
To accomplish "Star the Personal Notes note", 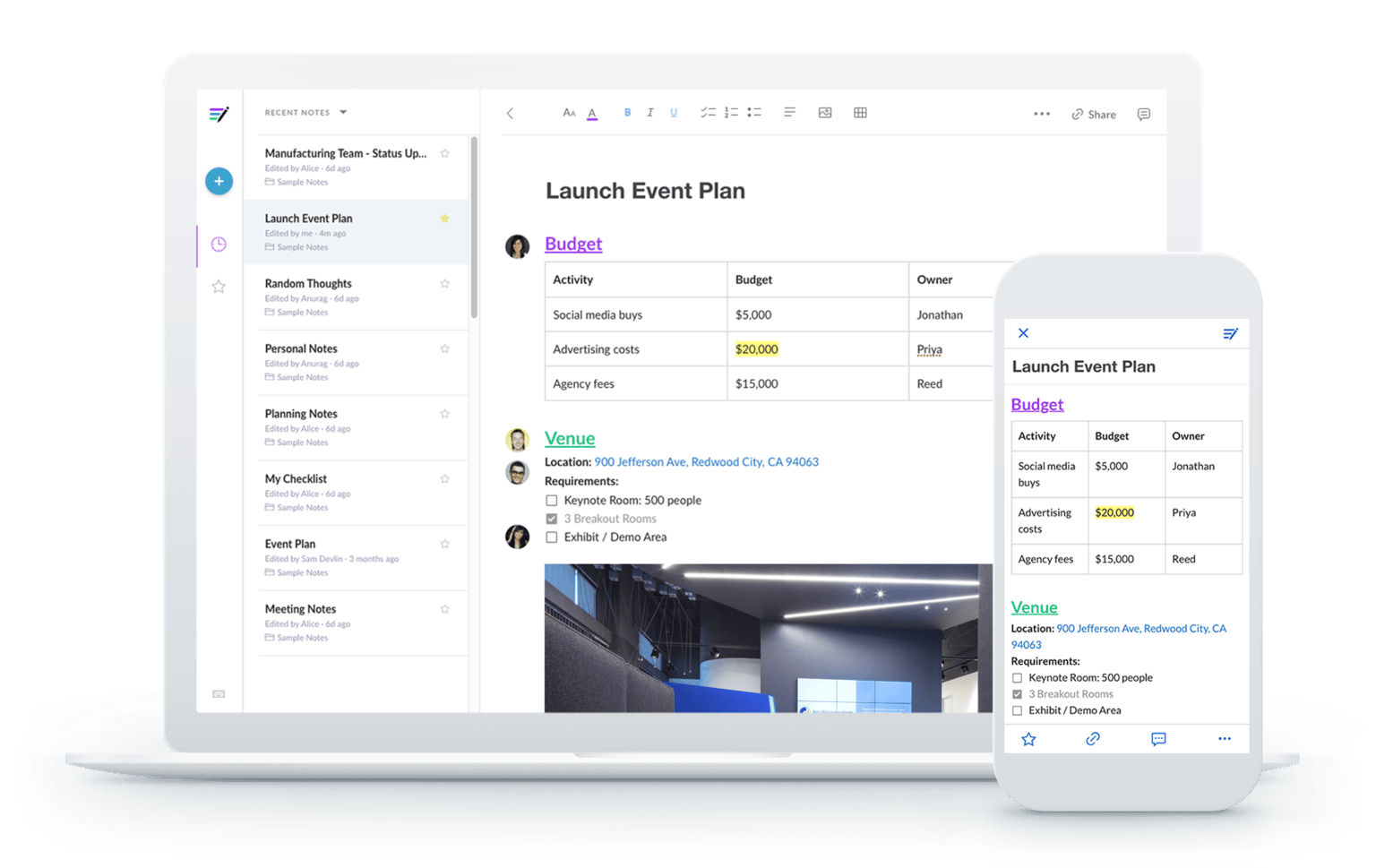I will pos(444,348).
